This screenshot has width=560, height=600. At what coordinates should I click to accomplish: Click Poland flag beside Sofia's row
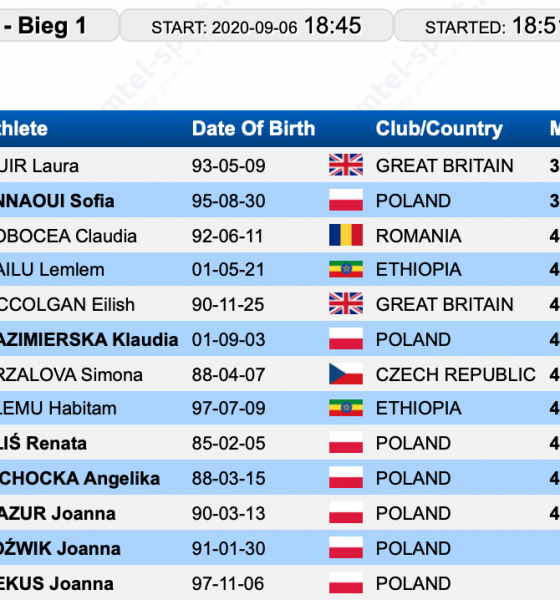click(346, 200)
